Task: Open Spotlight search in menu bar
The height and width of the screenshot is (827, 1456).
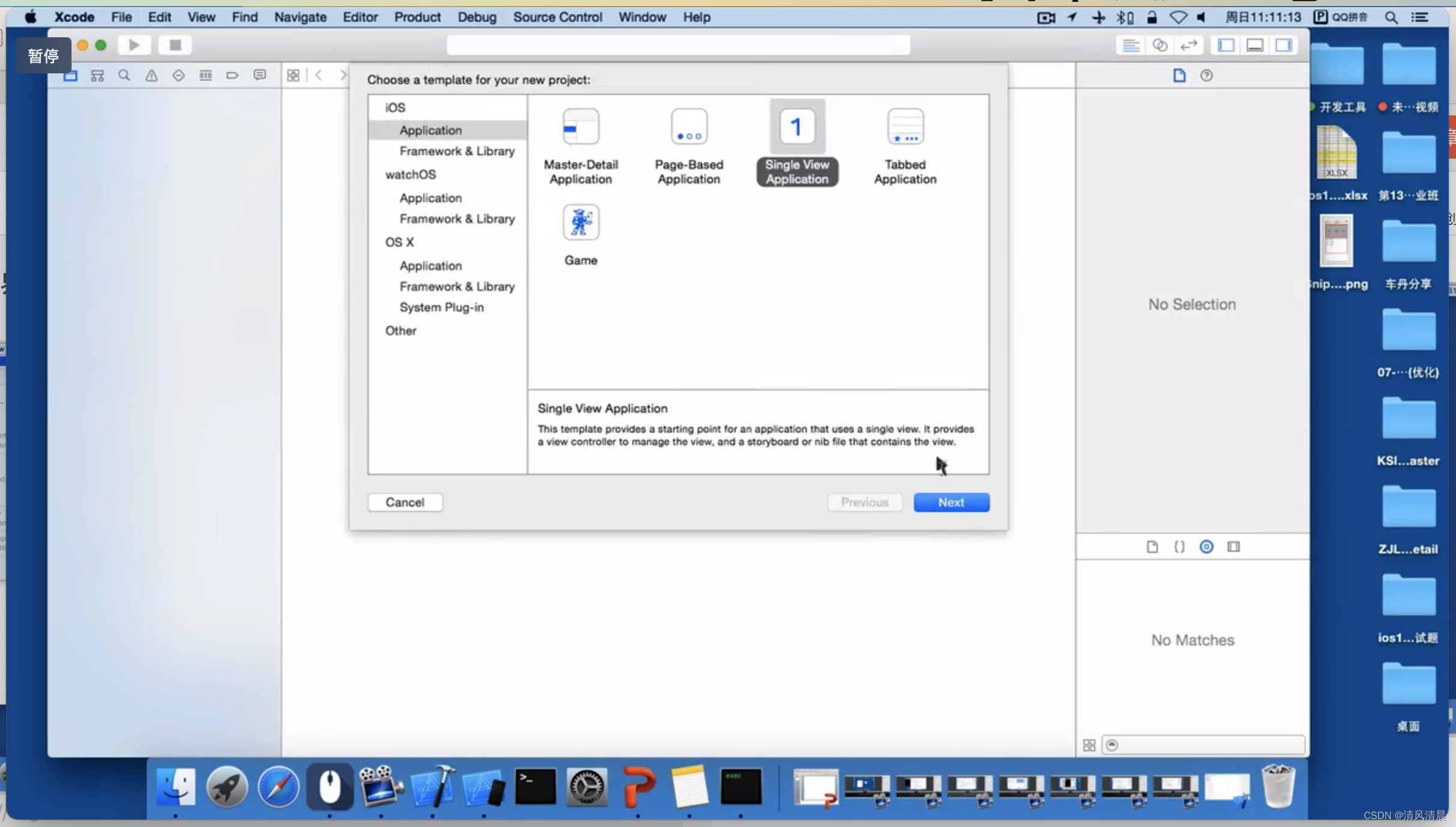Action: pyautogui.click(x=1391, y=17)
